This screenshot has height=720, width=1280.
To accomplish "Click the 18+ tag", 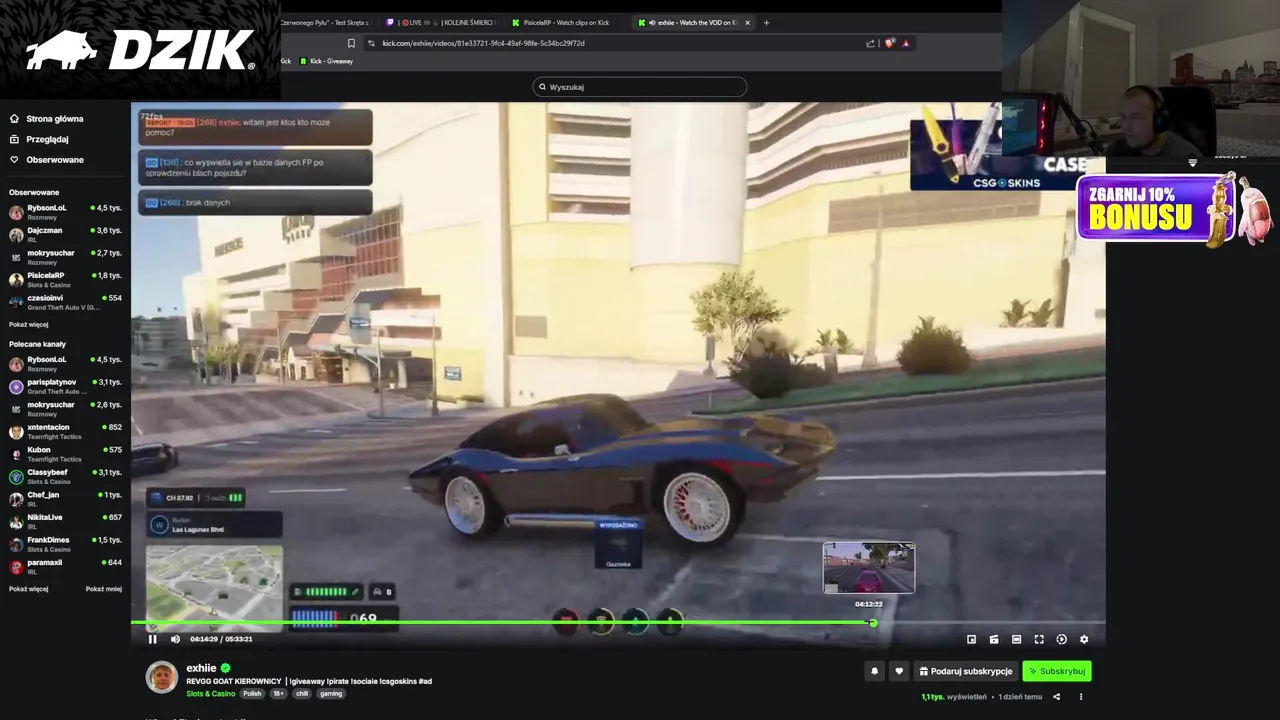I will click(x=278, y=693).
